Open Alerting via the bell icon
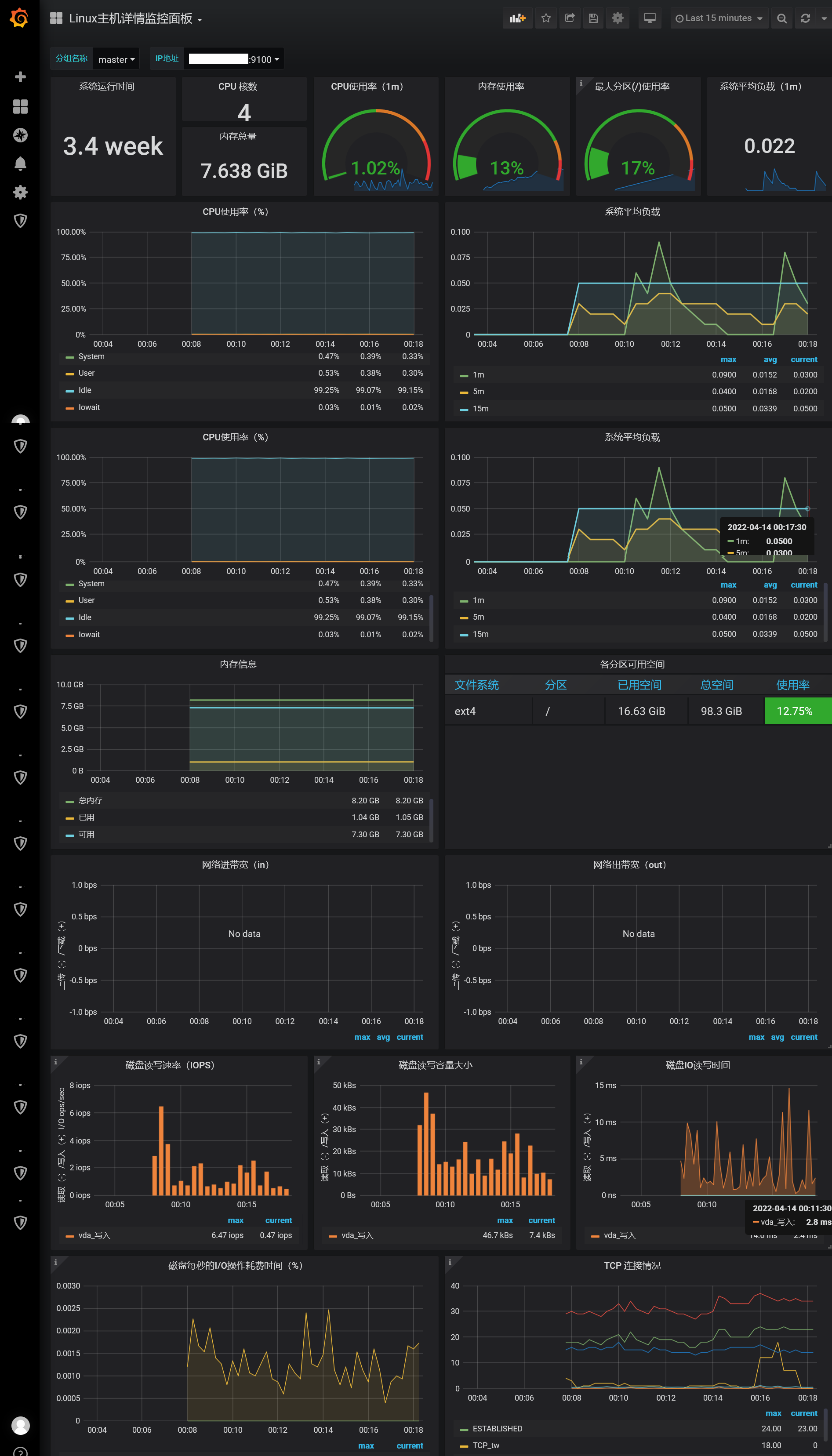832x1456 pixels. [x=21, y=164]
